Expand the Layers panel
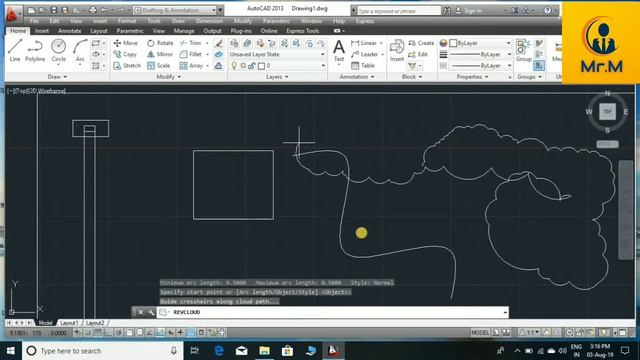 coord(277,77)
